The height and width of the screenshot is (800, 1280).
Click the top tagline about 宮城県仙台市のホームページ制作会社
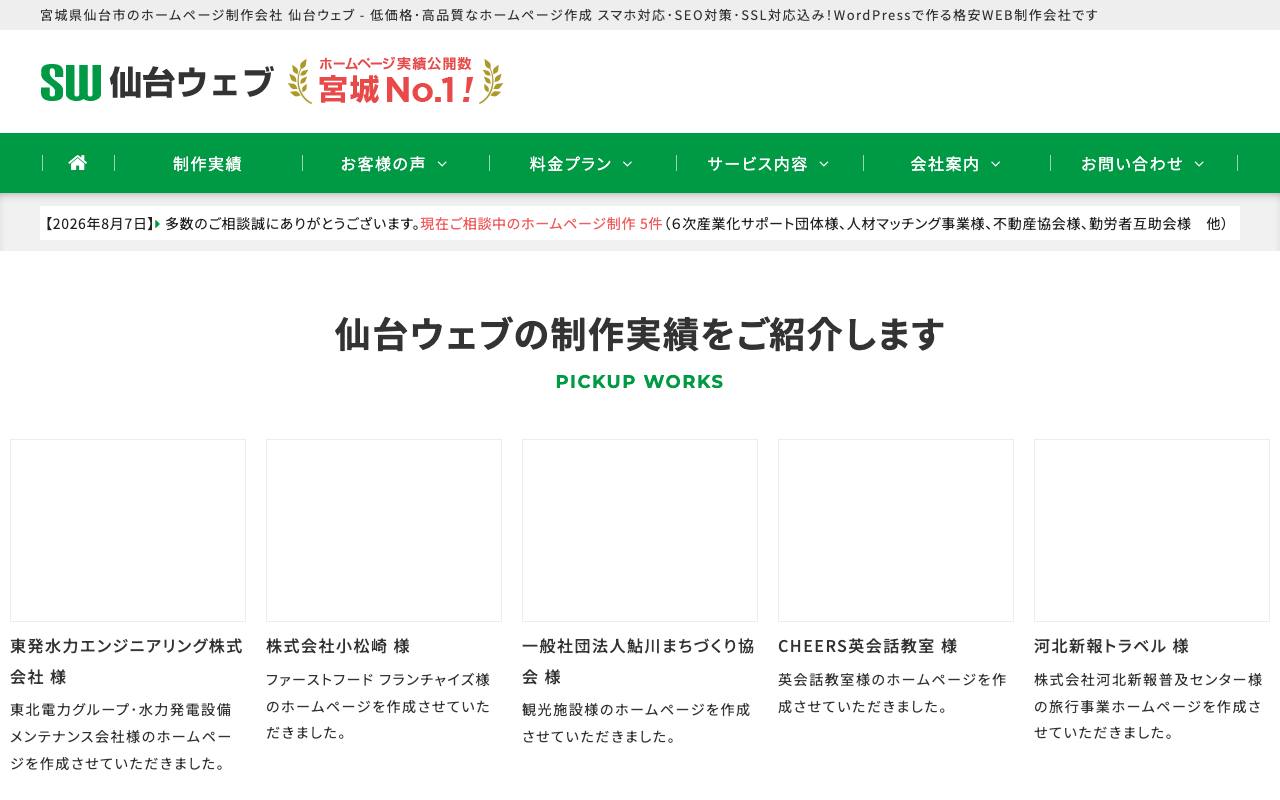click(x=569, y=15)
